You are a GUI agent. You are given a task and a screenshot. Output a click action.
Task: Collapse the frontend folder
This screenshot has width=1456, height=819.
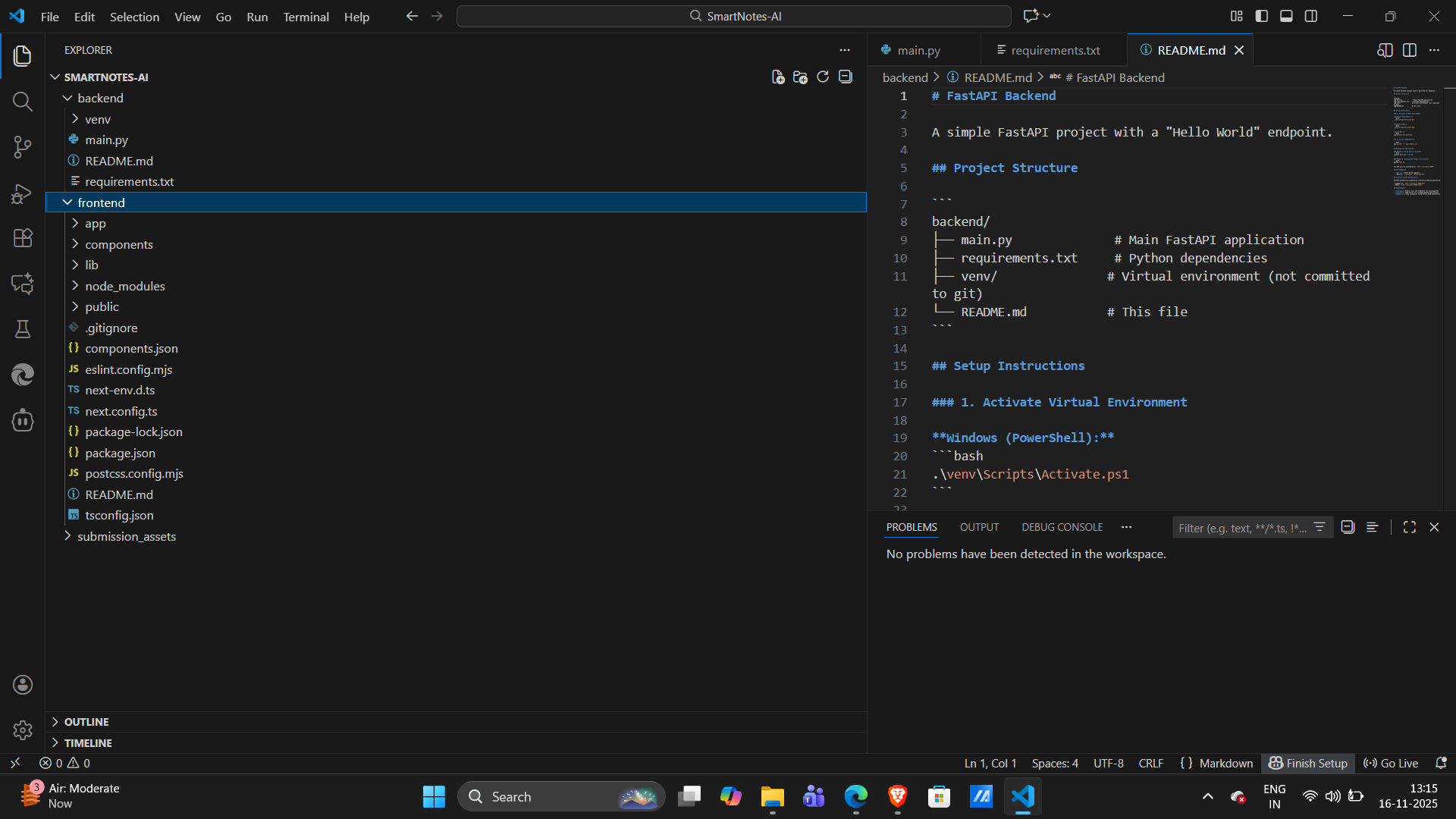[x=101, y=202]
